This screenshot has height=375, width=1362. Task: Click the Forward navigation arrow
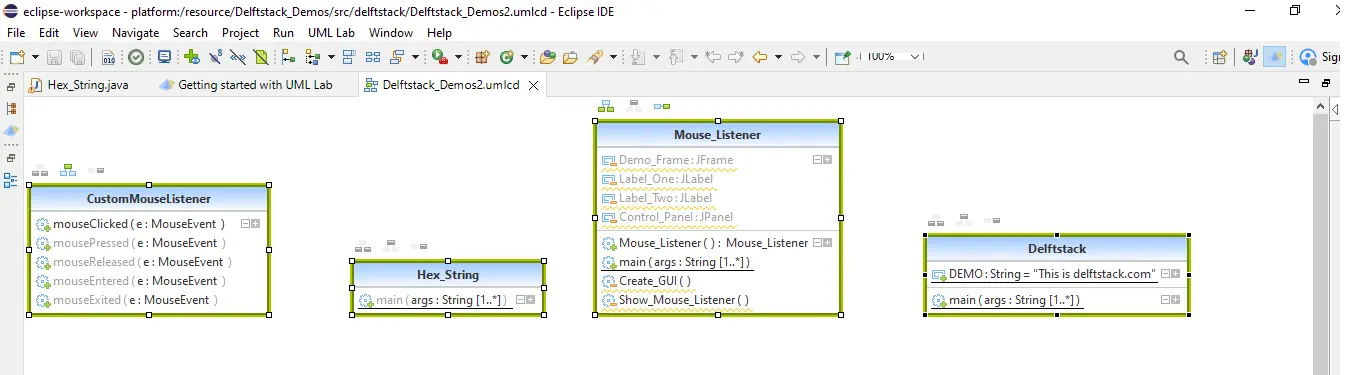point(799,57)
